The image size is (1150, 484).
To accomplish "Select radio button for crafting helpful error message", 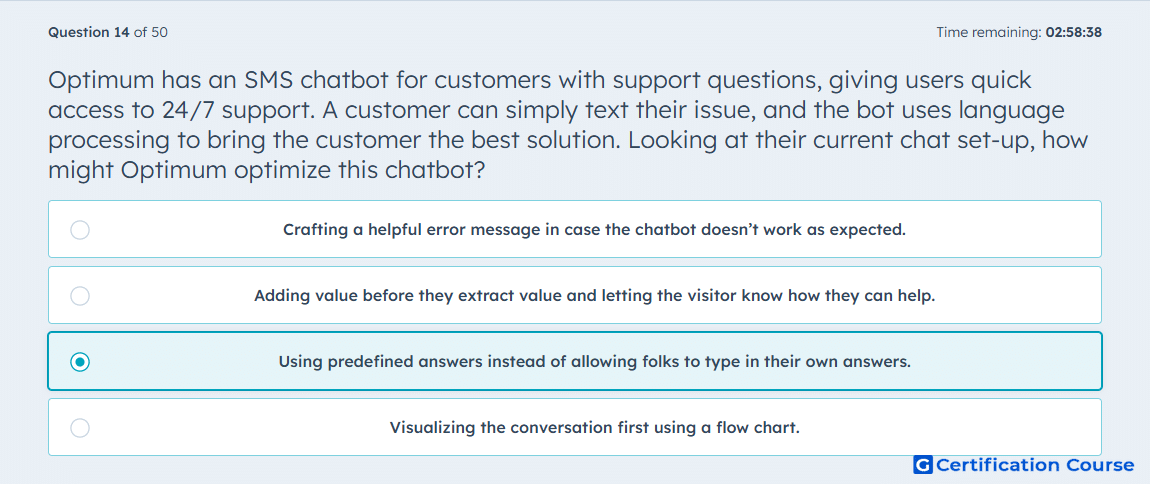I will [x=80, y=230].
